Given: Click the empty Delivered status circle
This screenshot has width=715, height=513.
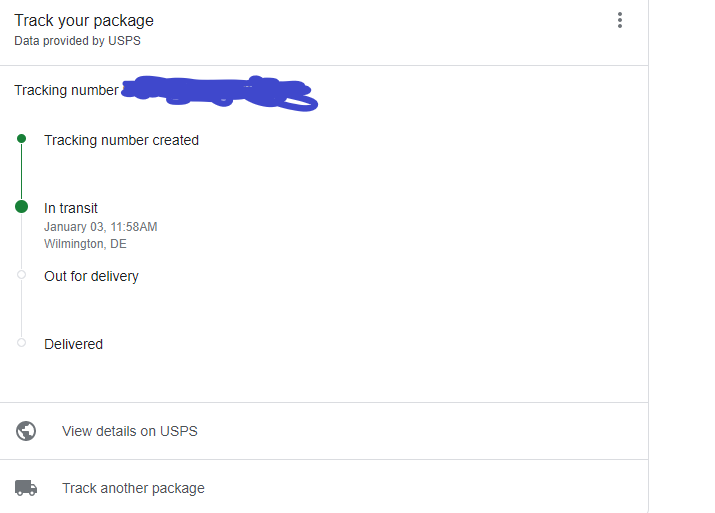Looking at the screenshot, I should click(x=21, y=342).
